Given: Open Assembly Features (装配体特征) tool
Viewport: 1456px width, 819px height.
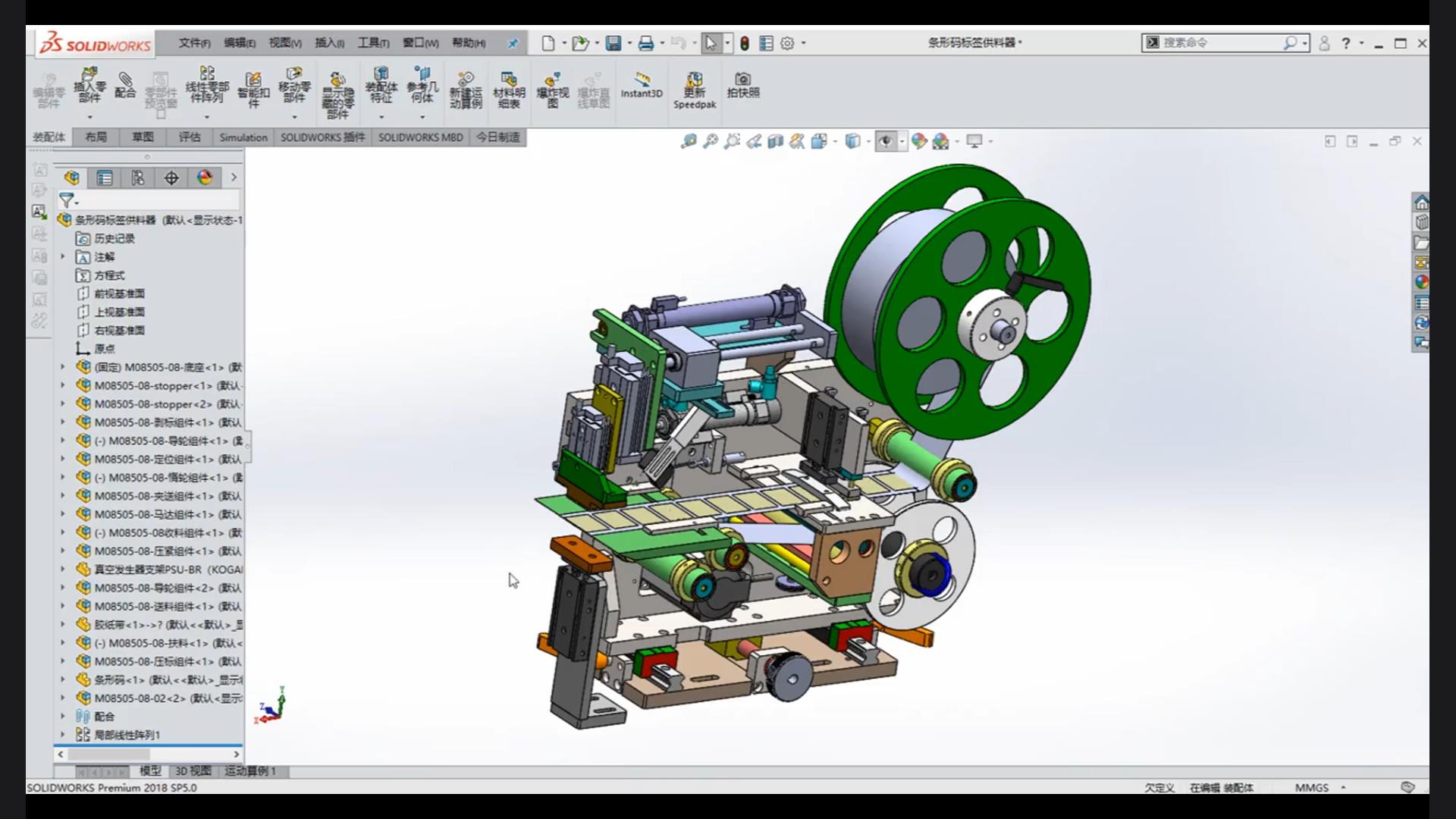Looking at the screenshot, I should click(381, 85).
